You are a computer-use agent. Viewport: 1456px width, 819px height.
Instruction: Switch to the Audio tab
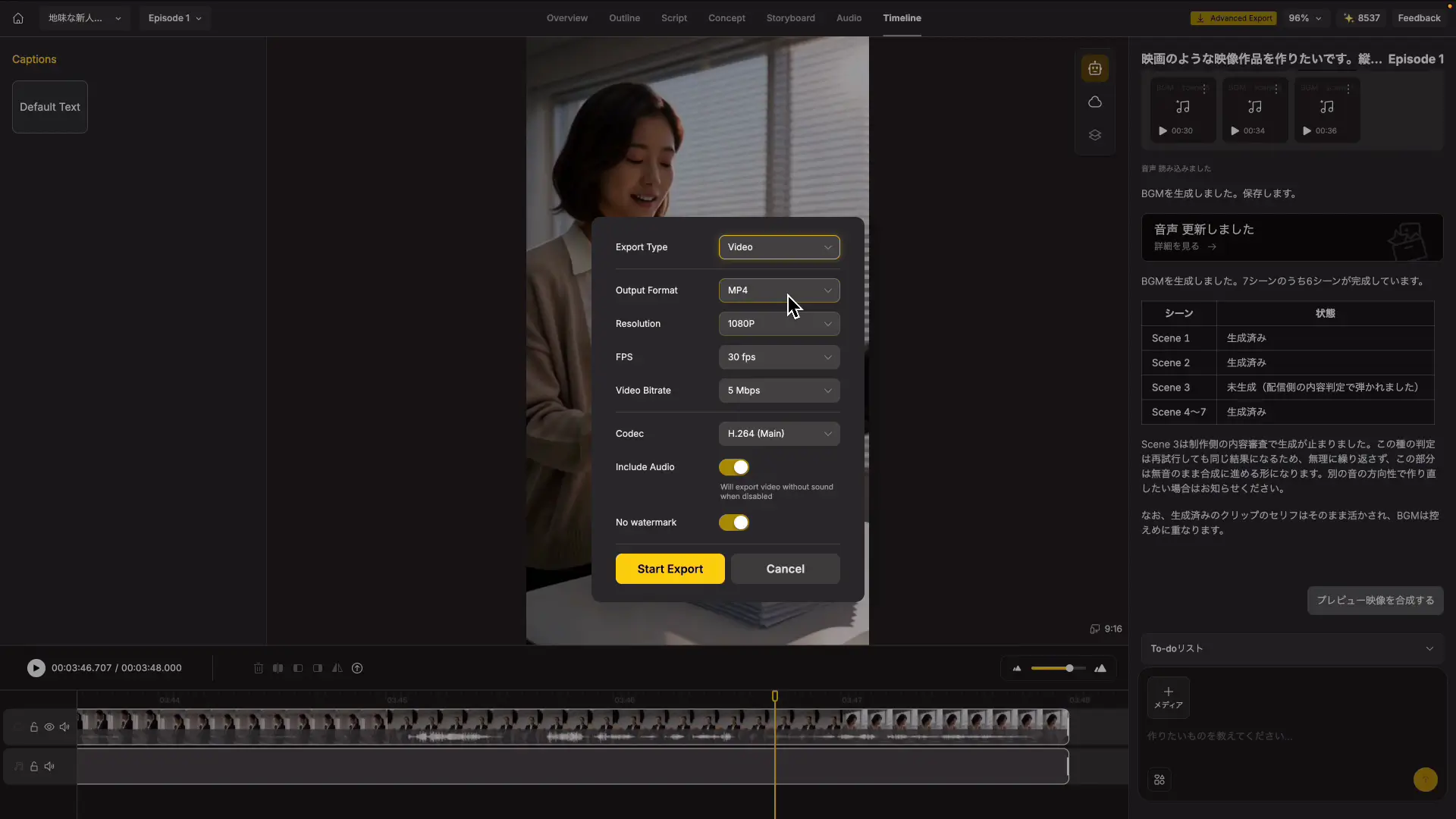(849, 18)
